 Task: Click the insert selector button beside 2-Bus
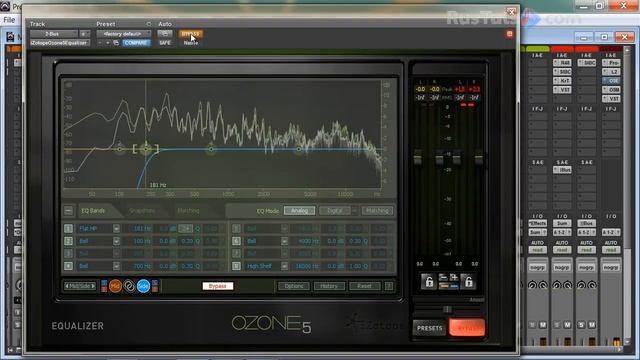point(84,34)
